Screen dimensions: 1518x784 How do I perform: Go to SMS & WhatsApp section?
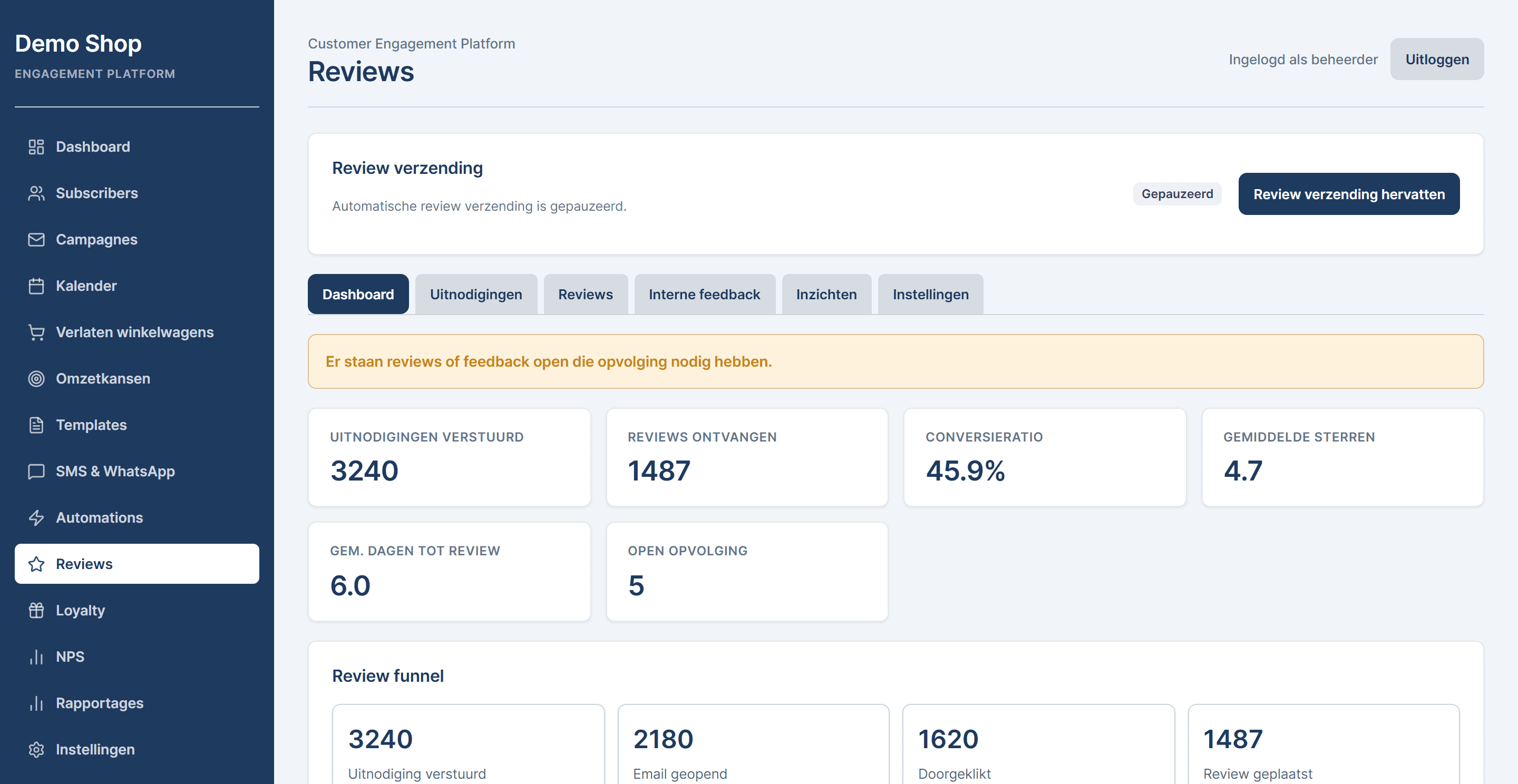click(x=137, y=471)
